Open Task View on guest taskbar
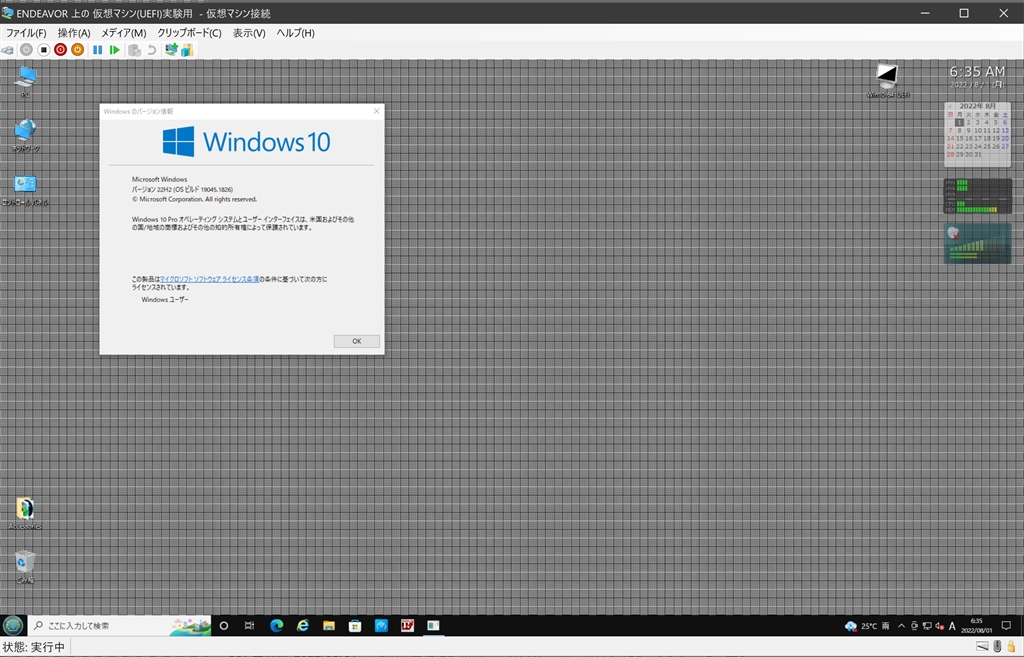1024x657 pixels. (249, 626)
